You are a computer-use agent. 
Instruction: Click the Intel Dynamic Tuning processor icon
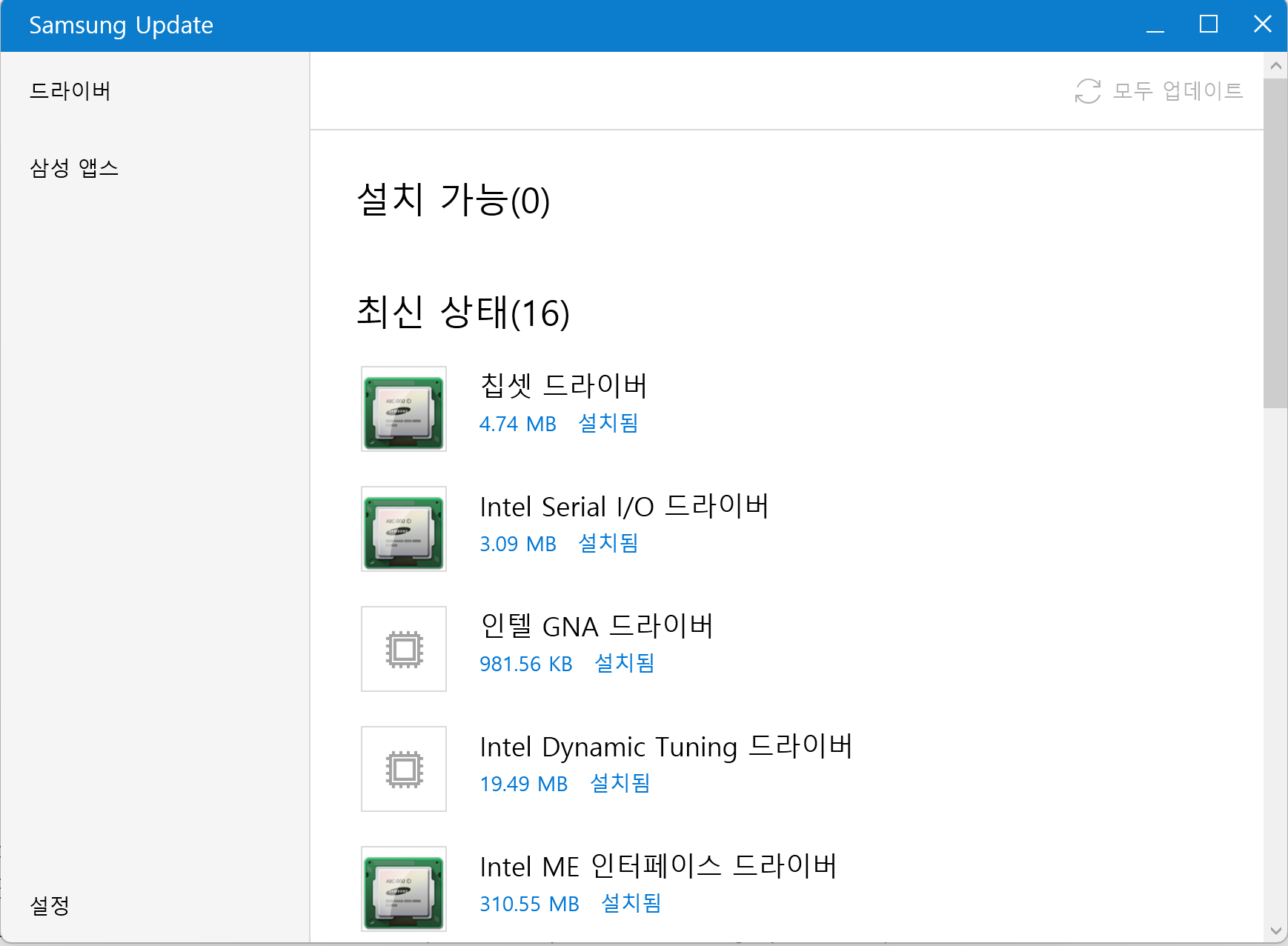(404, 769)
